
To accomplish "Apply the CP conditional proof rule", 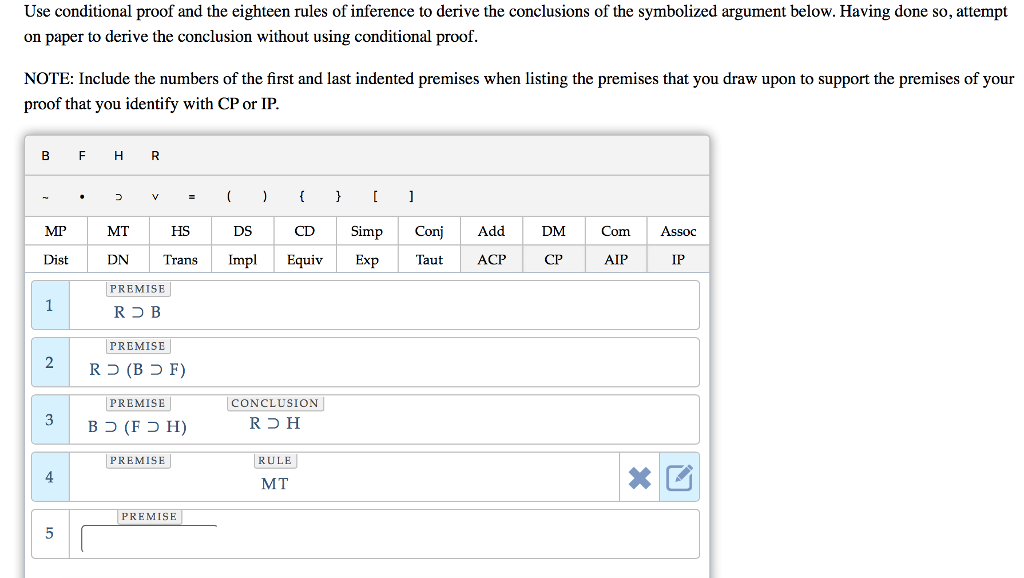I will [x=553, y=259].
